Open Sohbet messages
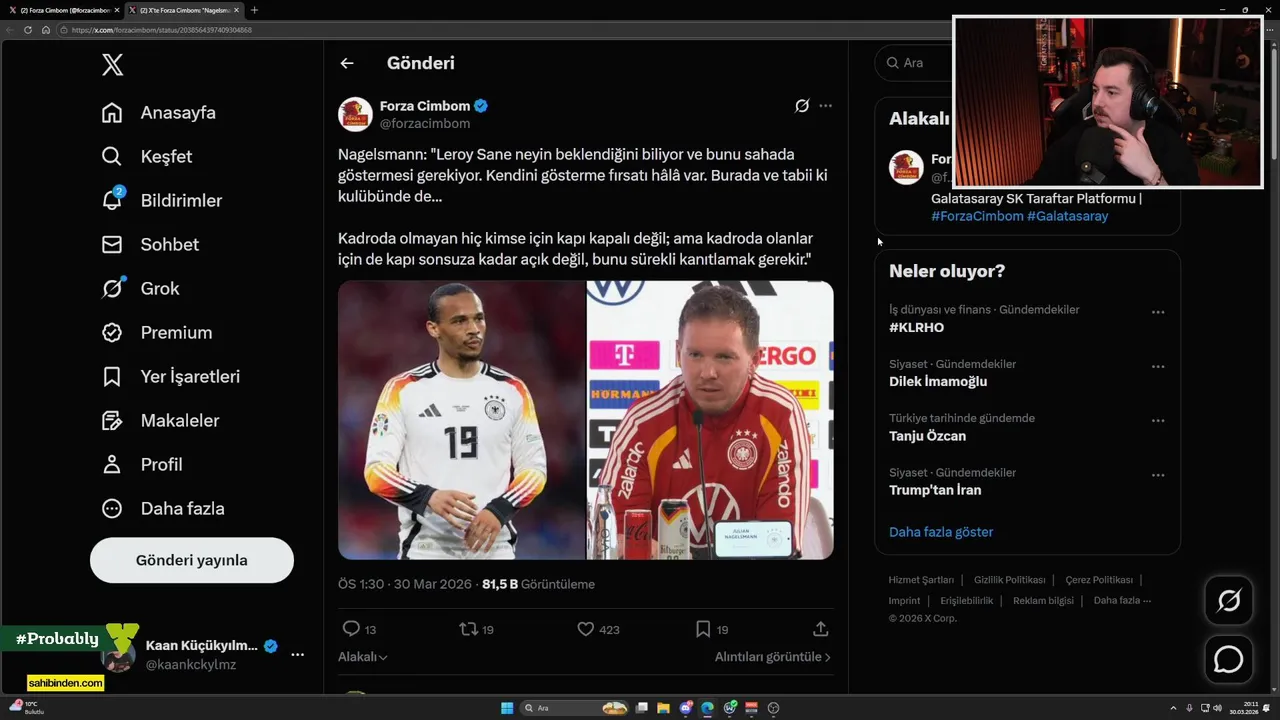Viewport: 1280px width, 720px height. pos(150,245)
